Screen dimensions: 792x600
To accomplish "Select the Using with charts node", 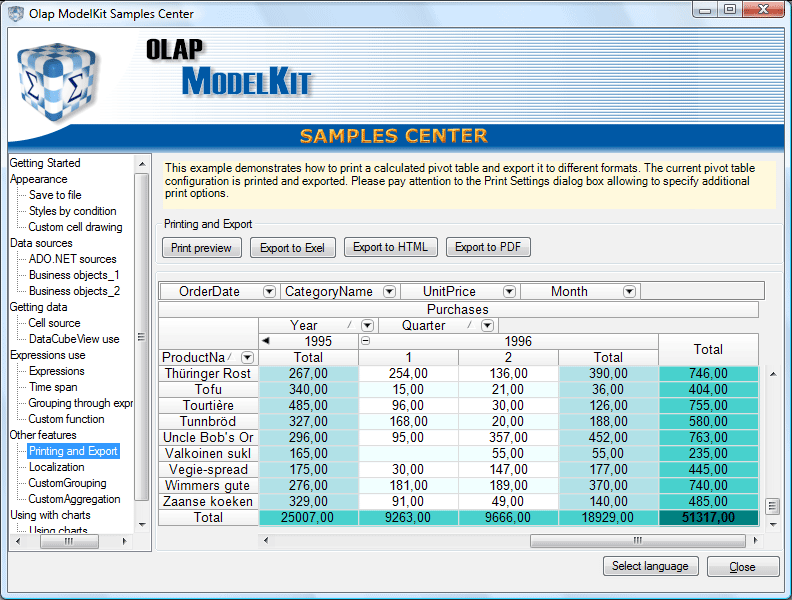I will point(50,515).
